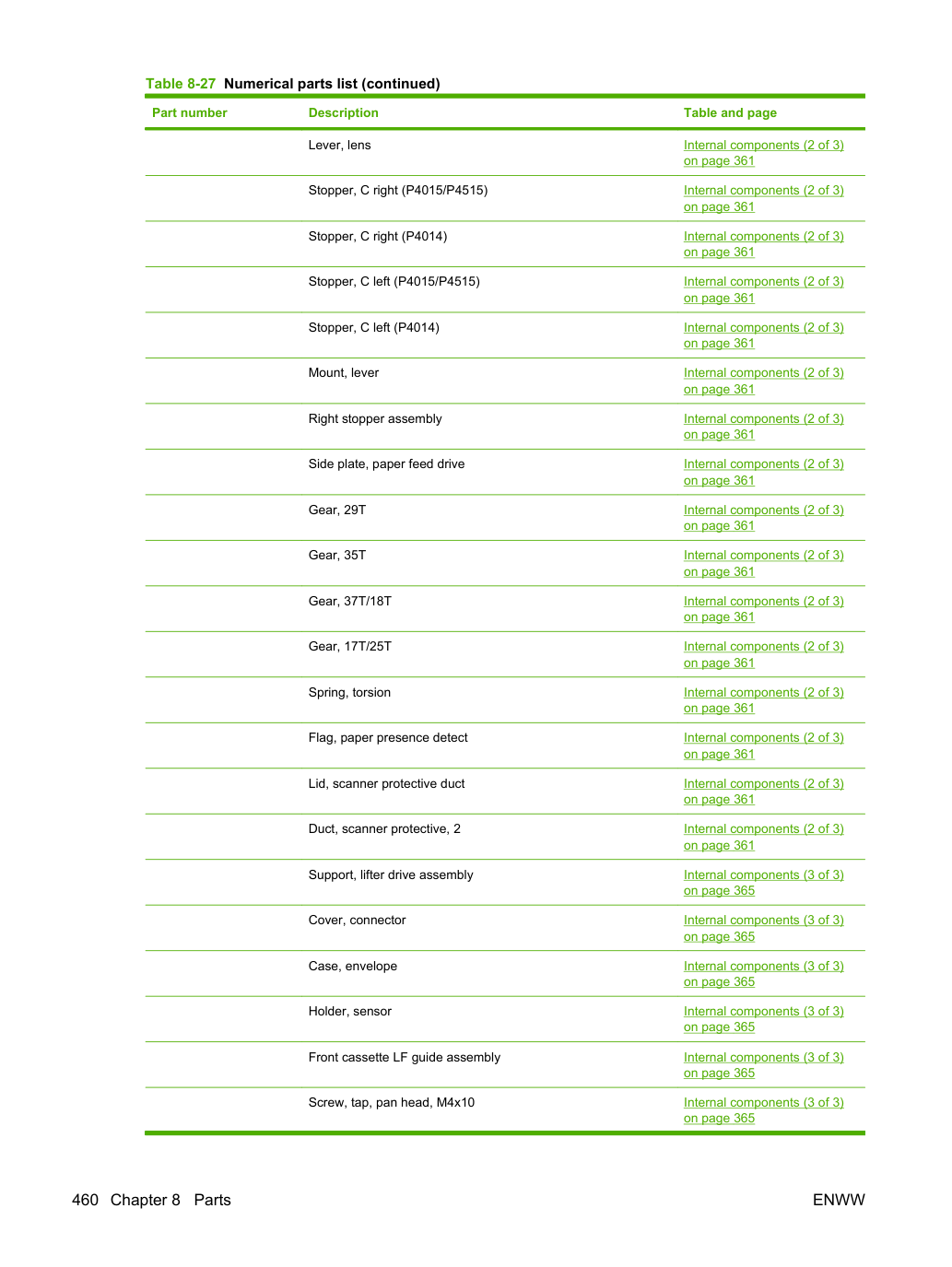Open the Front cassette LF guide assembly link
Image resolution: width=952 pixels, height=1267 pixels.
point(763,1065)
